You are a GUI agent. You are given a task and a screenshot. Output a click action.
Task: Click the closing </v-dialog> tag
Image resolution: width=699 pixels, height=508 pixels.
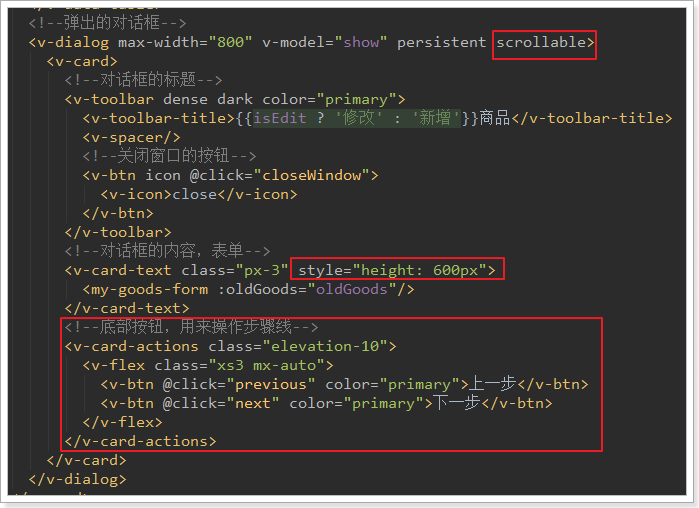click(x=78, y=479)
